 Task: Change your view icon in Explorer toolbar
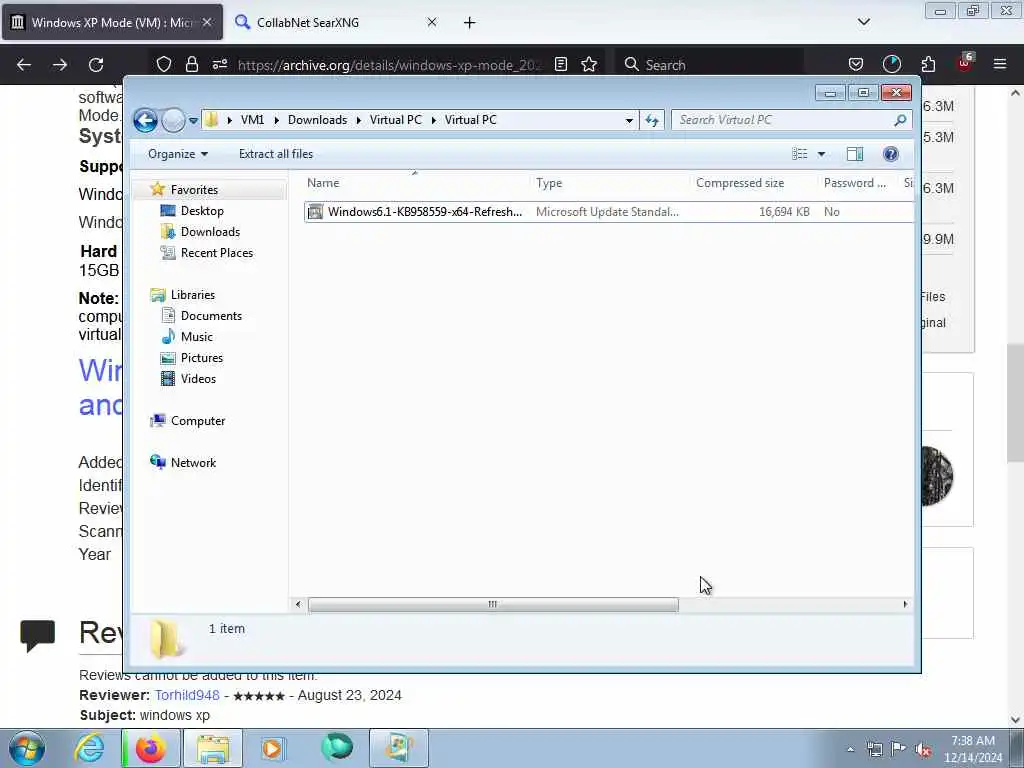point(799,154)
